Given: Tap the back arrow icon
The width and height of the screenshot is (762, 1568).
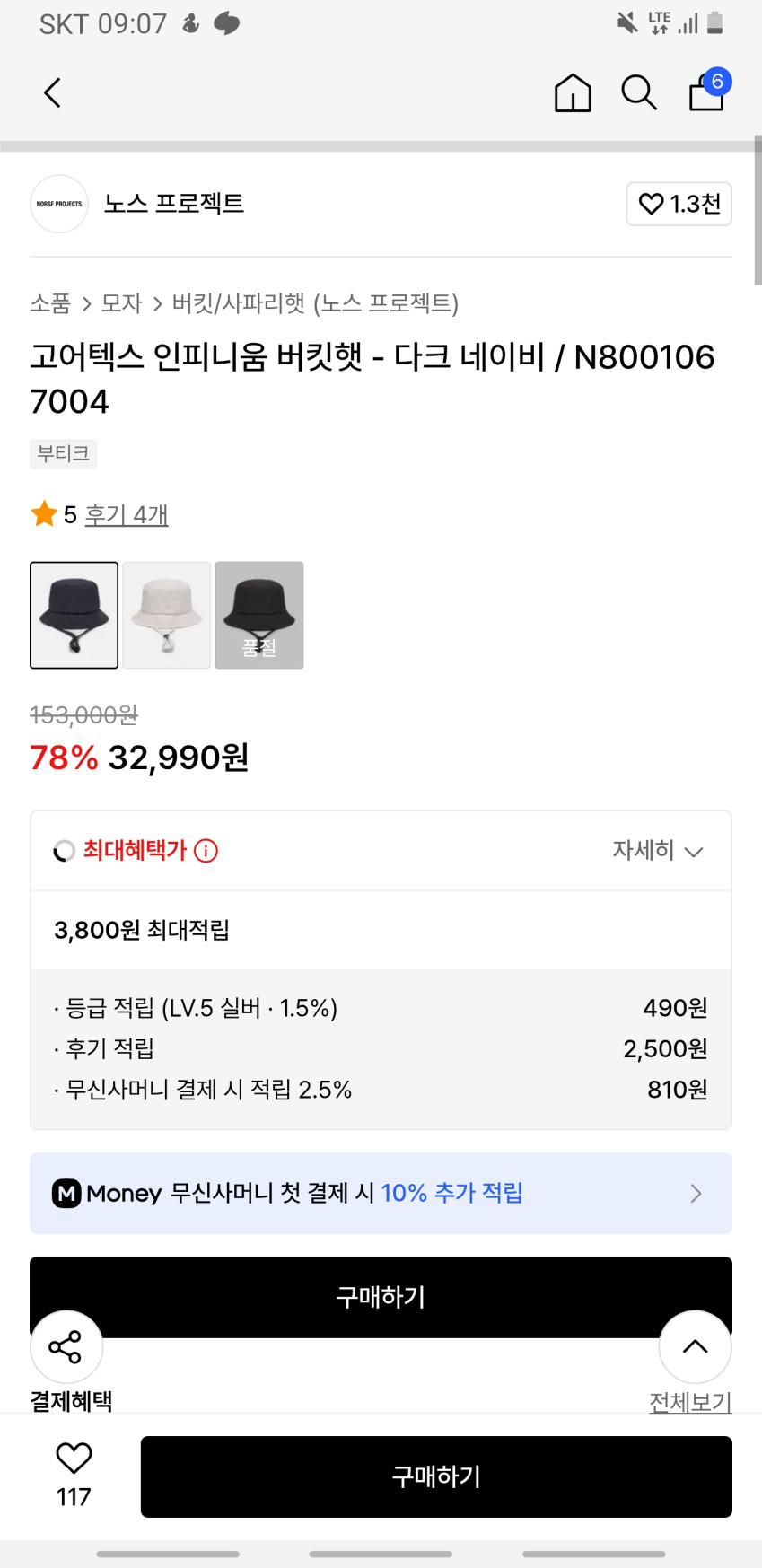Looking at the screenshot, I should pos(53,92).
